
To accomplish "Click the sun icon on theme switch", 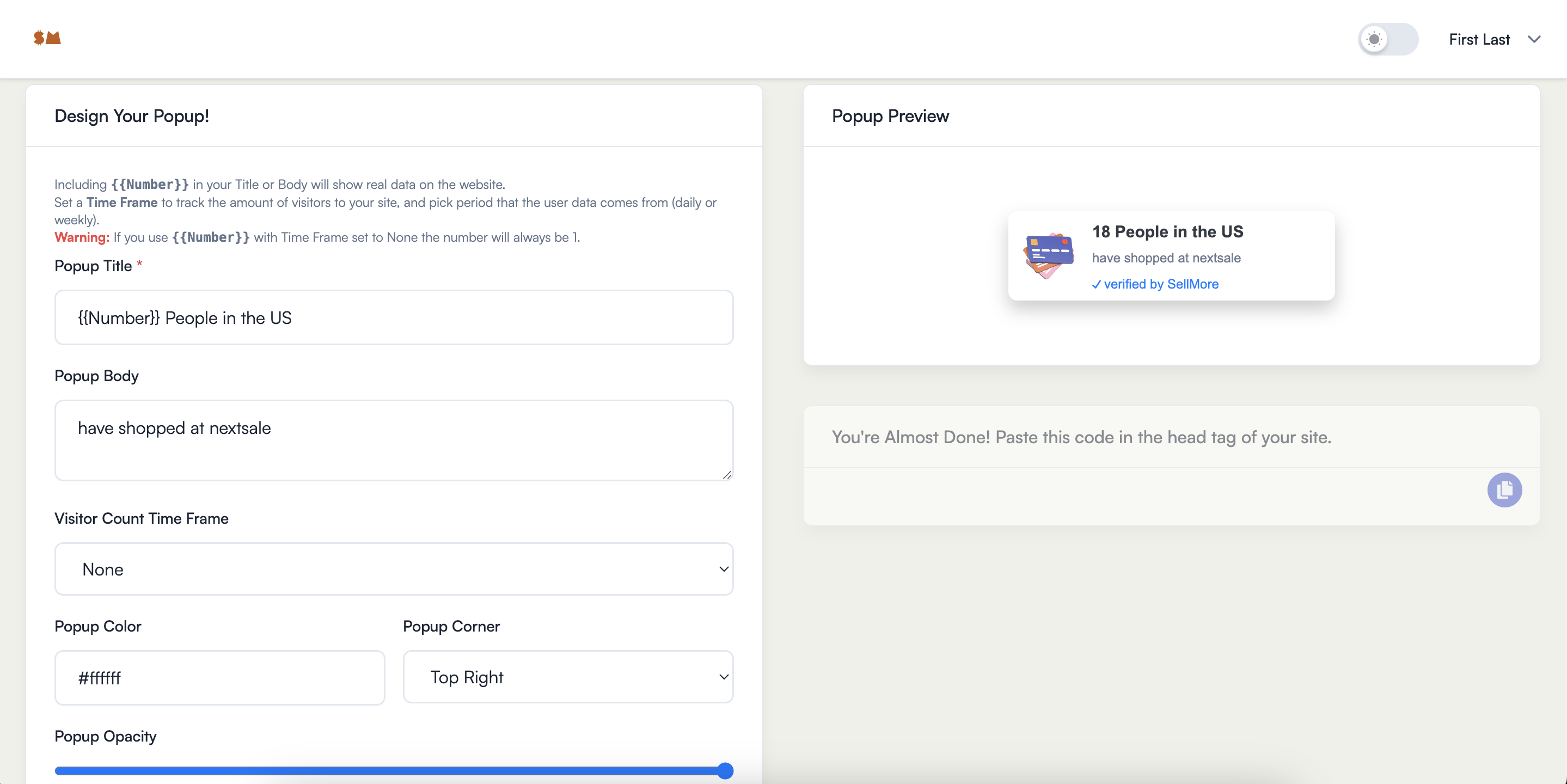I will (1374, 40).
